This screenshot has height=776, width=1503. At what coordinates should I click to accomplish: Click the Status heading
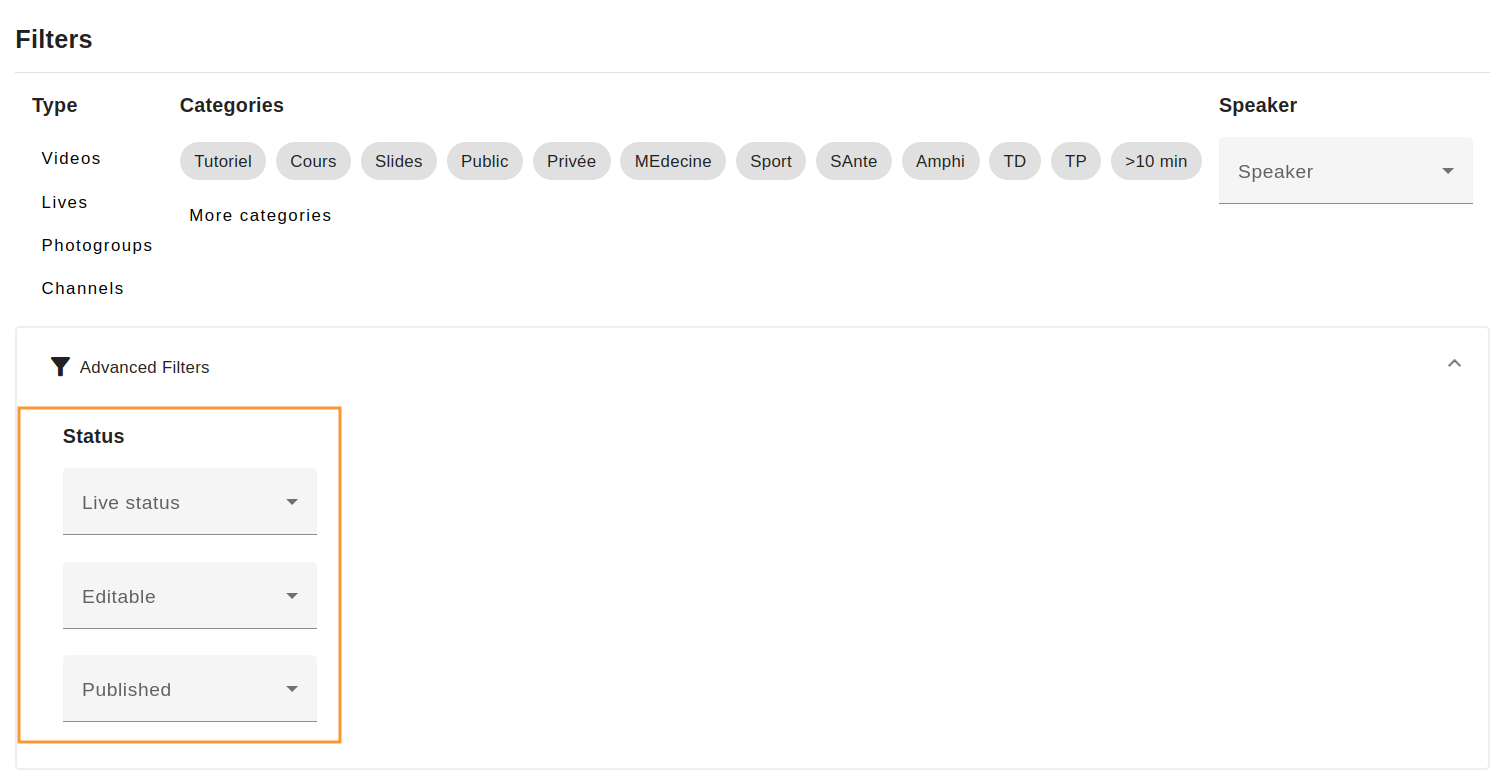94,436
